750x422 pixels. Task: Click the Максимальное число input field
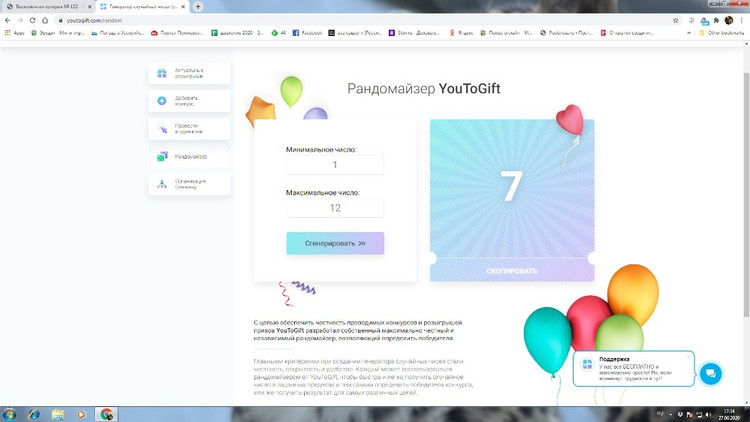[335, 208]
